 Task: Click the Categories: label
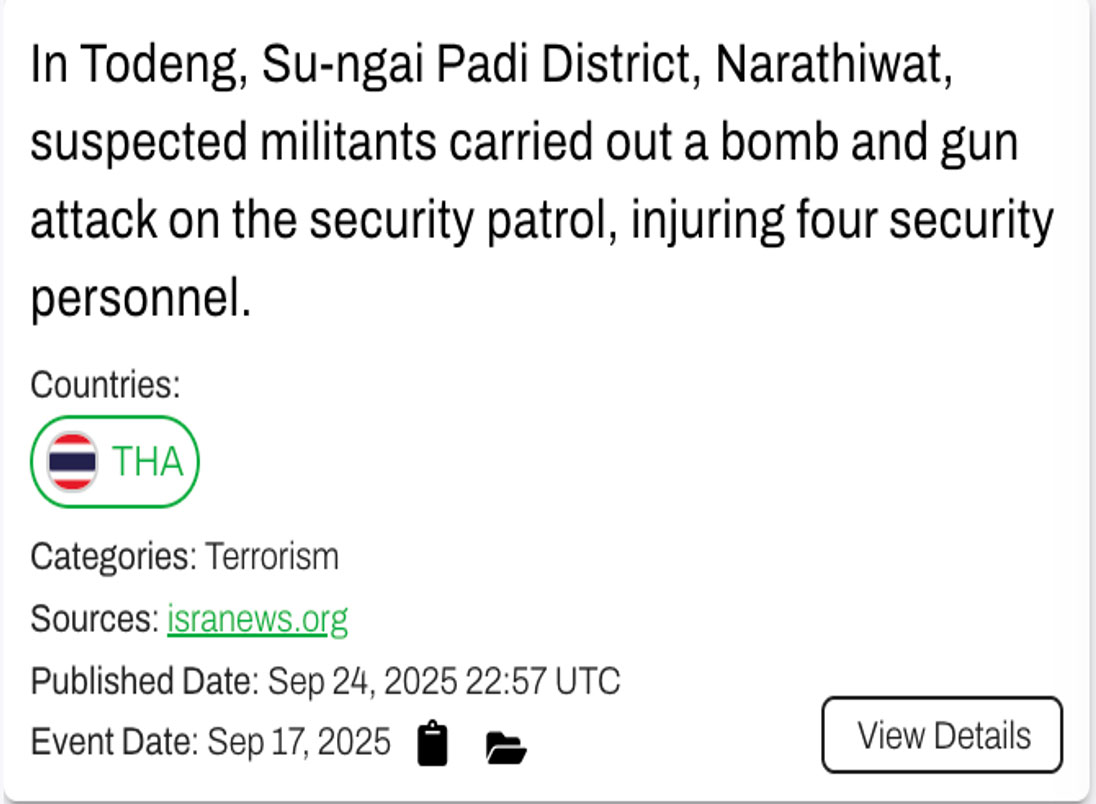pyautogui.click(x=114, y=556)
